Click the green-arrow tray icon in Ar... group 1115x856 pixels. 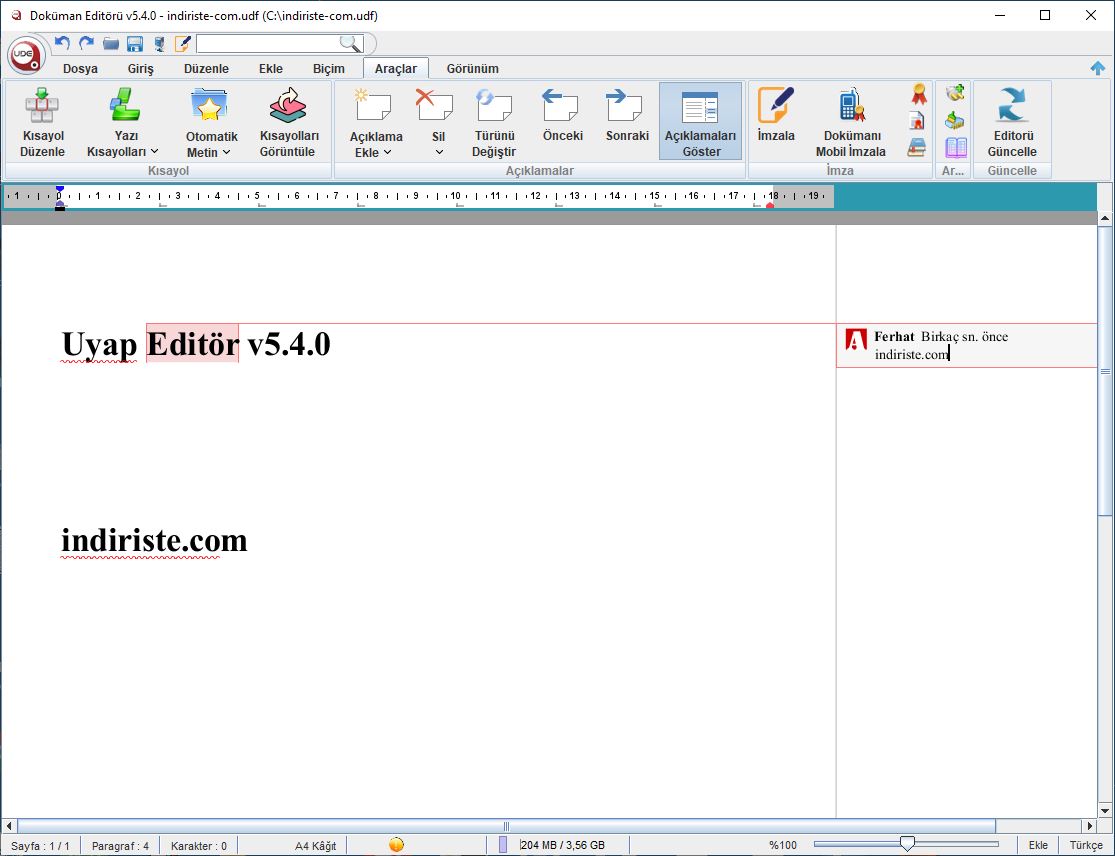pos(954,120)
